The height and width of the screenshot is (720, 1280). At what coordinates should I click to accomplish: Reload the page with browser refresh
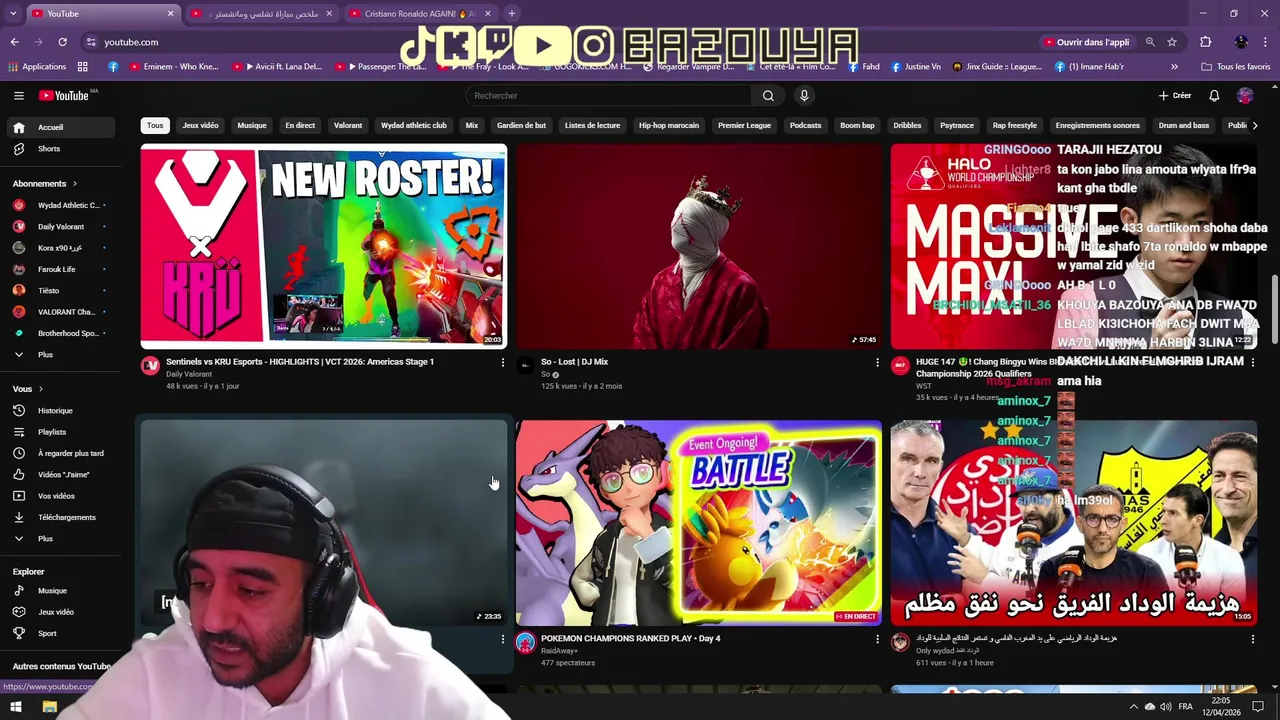click(62, 42)
